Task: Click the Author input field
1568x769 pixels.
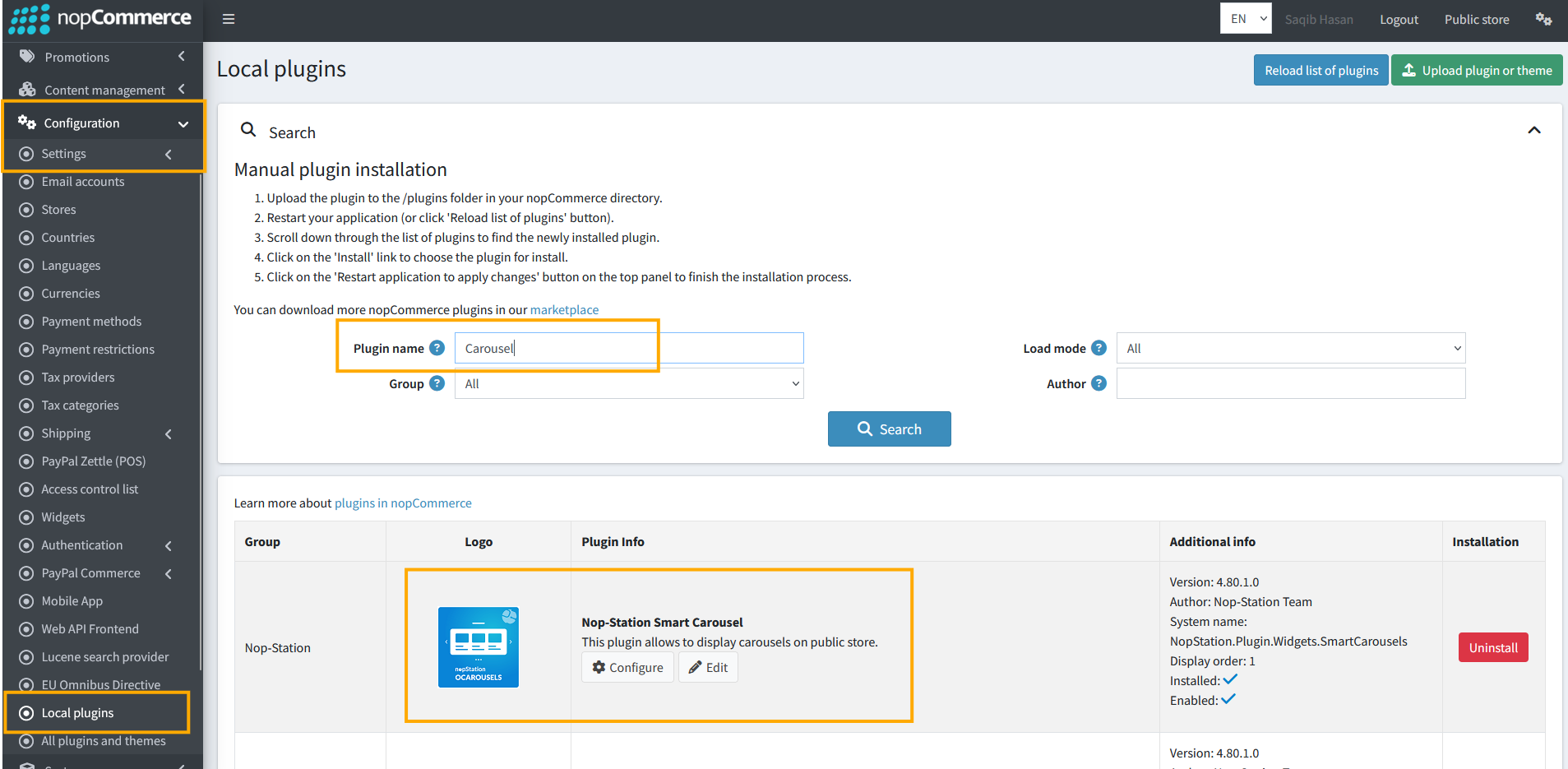Action: pyautogui.click(x=1291, y=383)
